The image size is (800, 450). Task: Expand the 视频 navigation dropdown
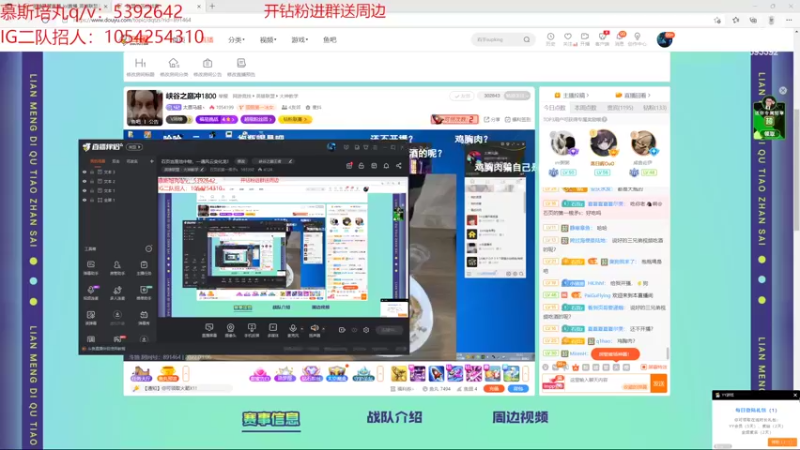pyautogui.click(x=268, y=40)
